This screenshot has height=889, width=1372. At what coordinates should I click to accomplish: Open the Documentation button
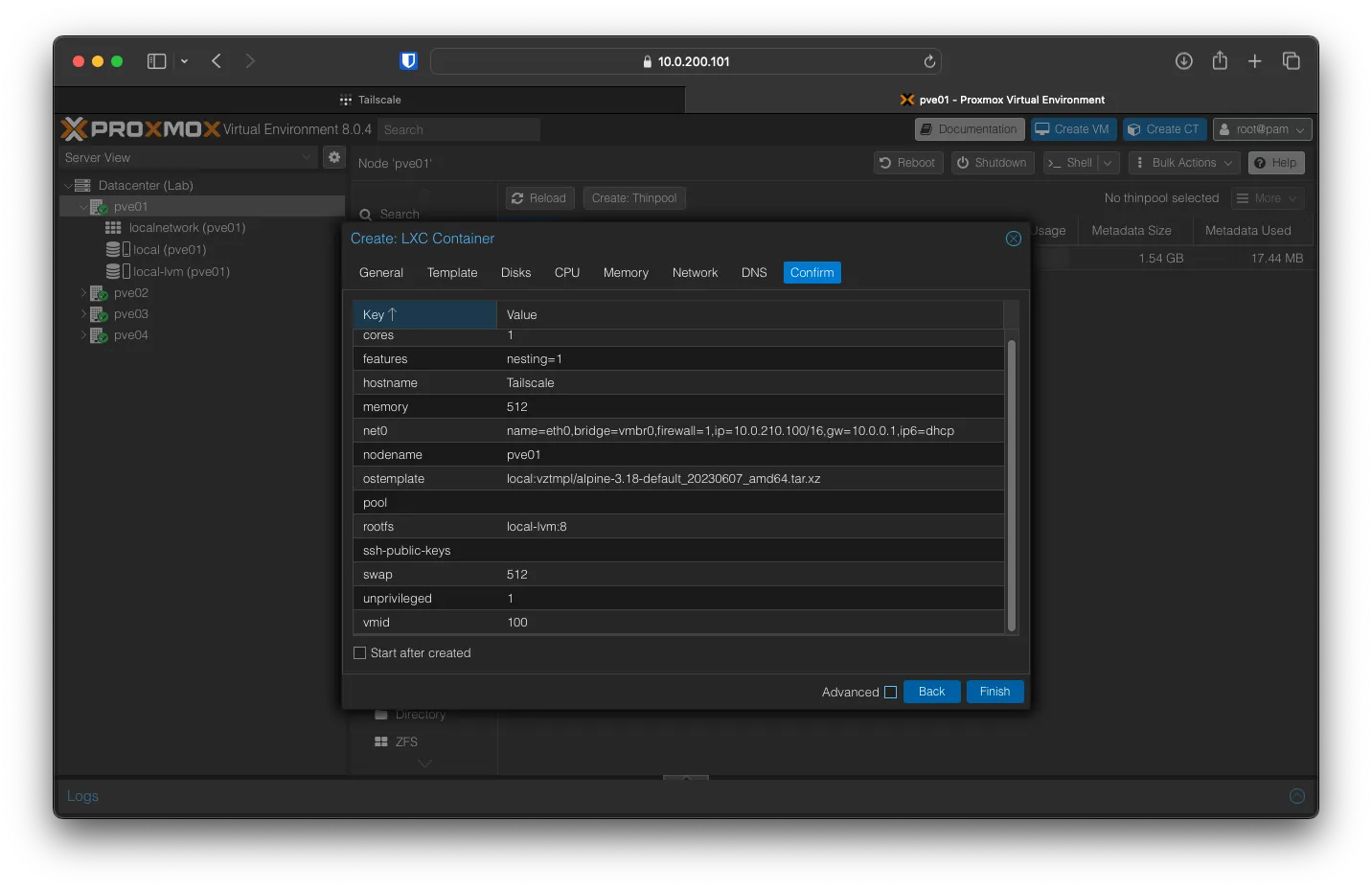click(x=970, y=129)
